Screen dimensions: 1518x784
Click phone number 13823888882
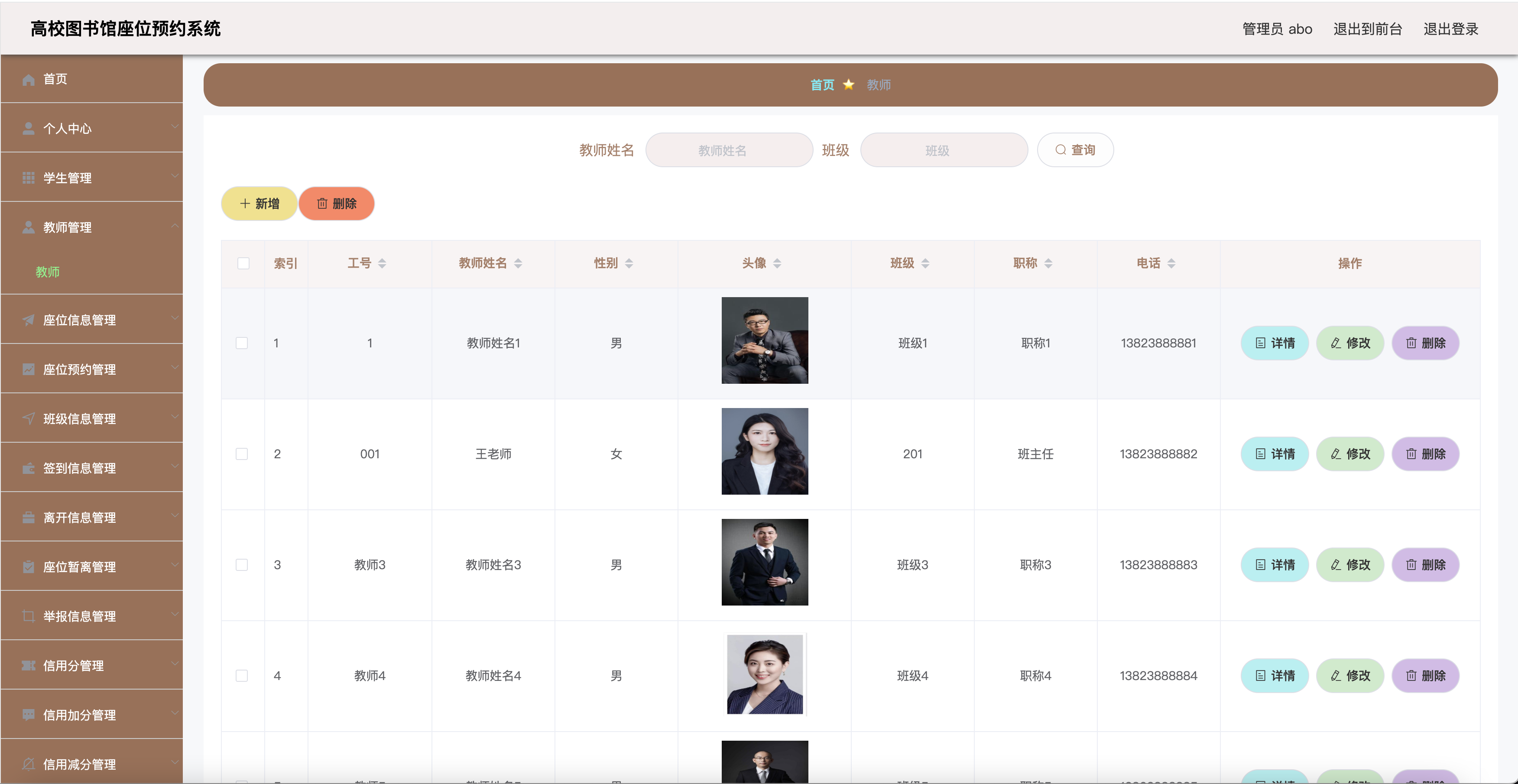(1158, 454)
